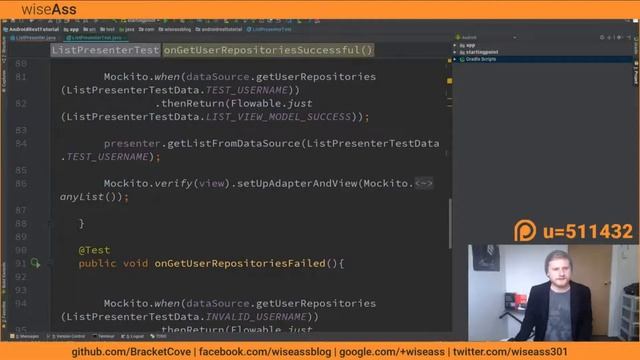This screenshot has width=640, height=360.
Task: Open the Messages tool window
Action: (x=24, y=336)
